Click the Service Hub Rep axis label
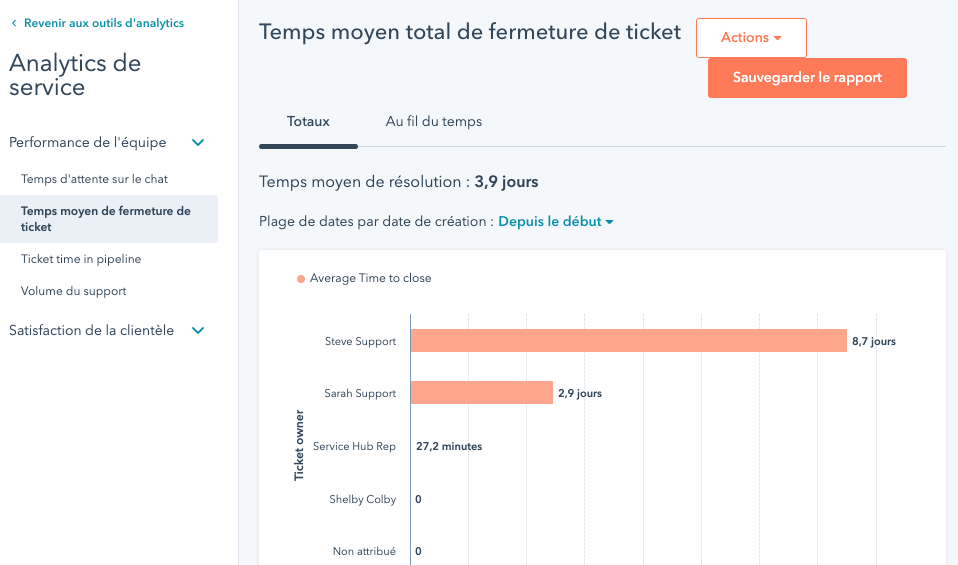This screenshot has height=565, width=958. [354, 446]
